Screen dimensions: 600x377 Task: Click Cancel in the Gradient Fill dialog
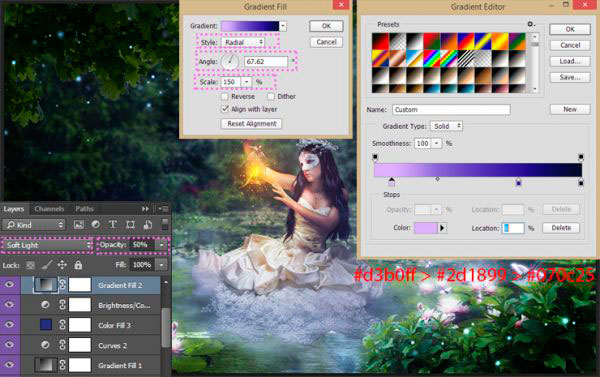pyautogui.click(x=326, y=42)
